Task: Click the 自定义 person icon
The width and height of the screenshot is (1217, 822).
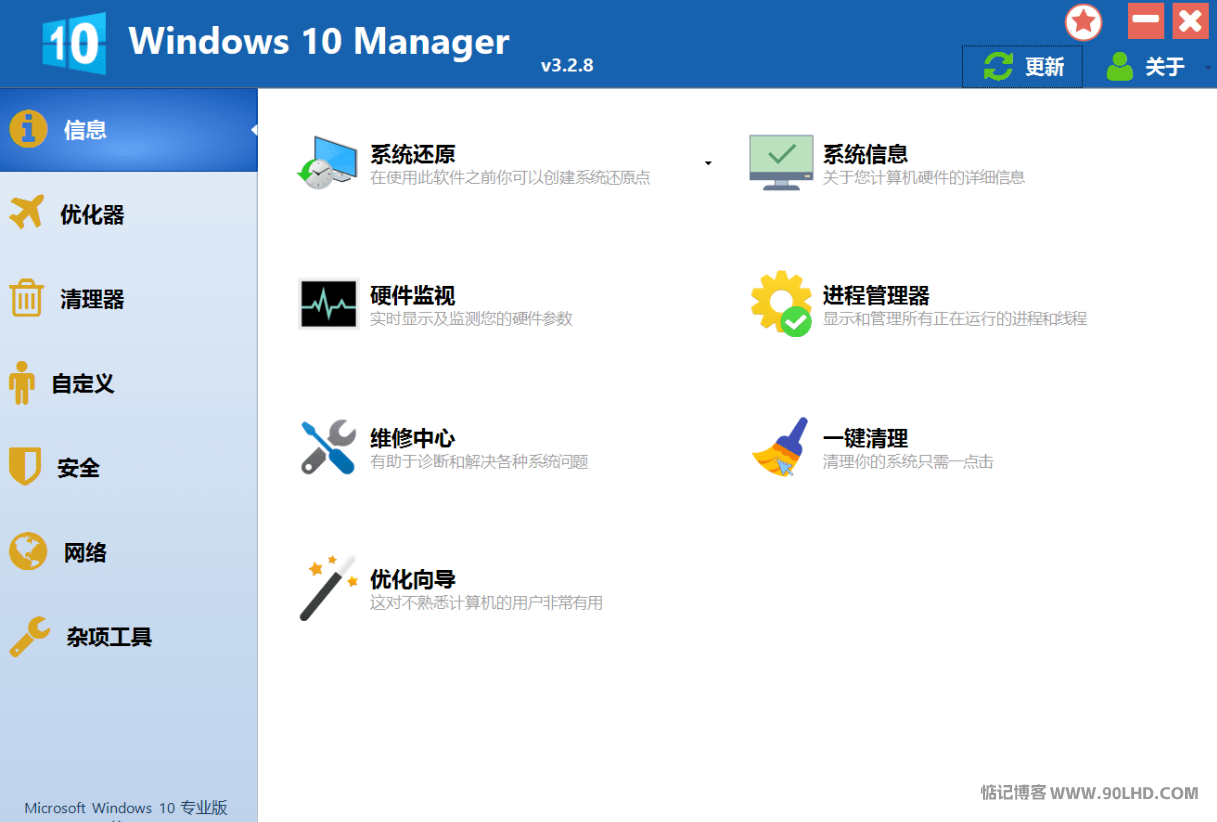Action: (21, 383)
